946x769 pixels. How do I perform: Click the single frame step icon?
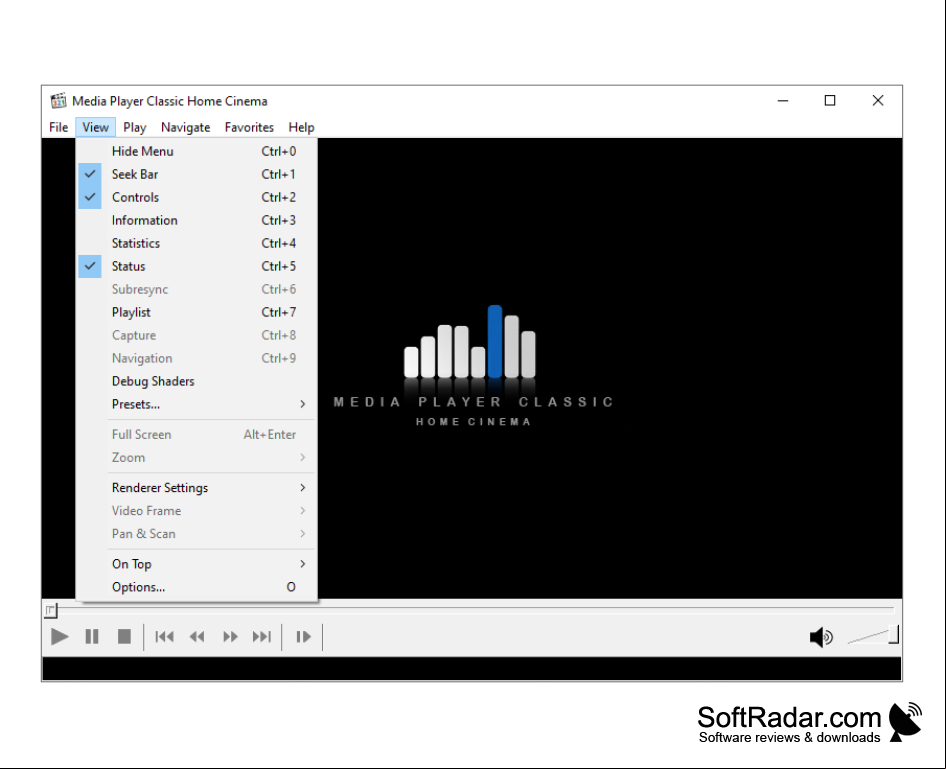tap(303, 636)
